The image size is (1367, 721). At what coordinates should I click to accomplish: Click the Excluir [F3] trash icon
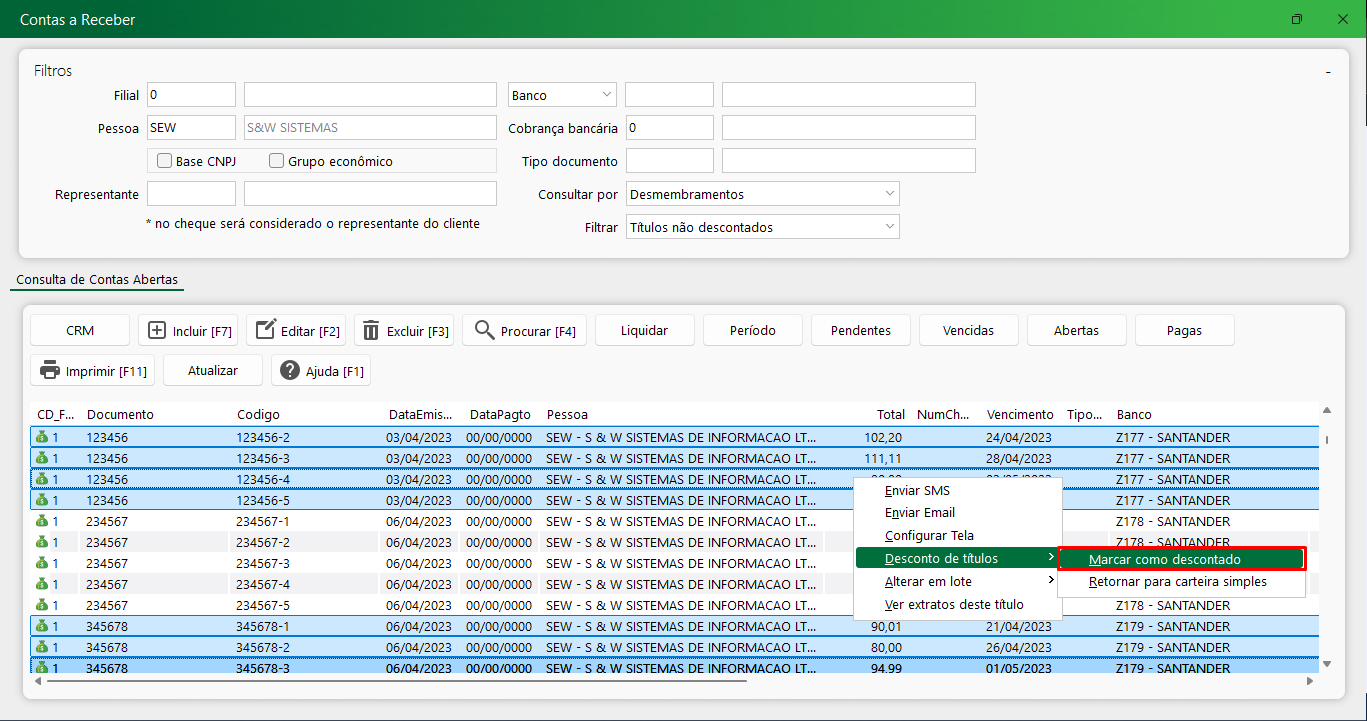[372, 331]
